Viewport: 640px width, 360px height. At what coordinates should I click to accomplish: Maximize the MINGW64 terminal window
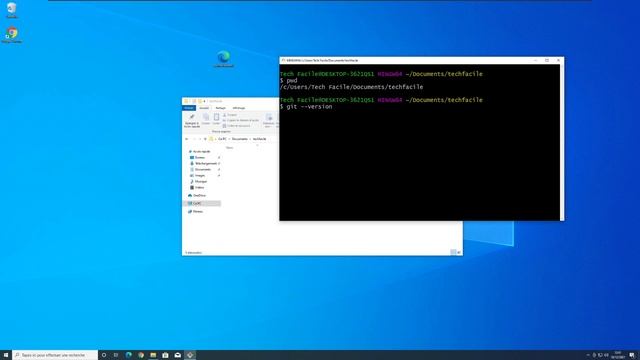(547, 60)
